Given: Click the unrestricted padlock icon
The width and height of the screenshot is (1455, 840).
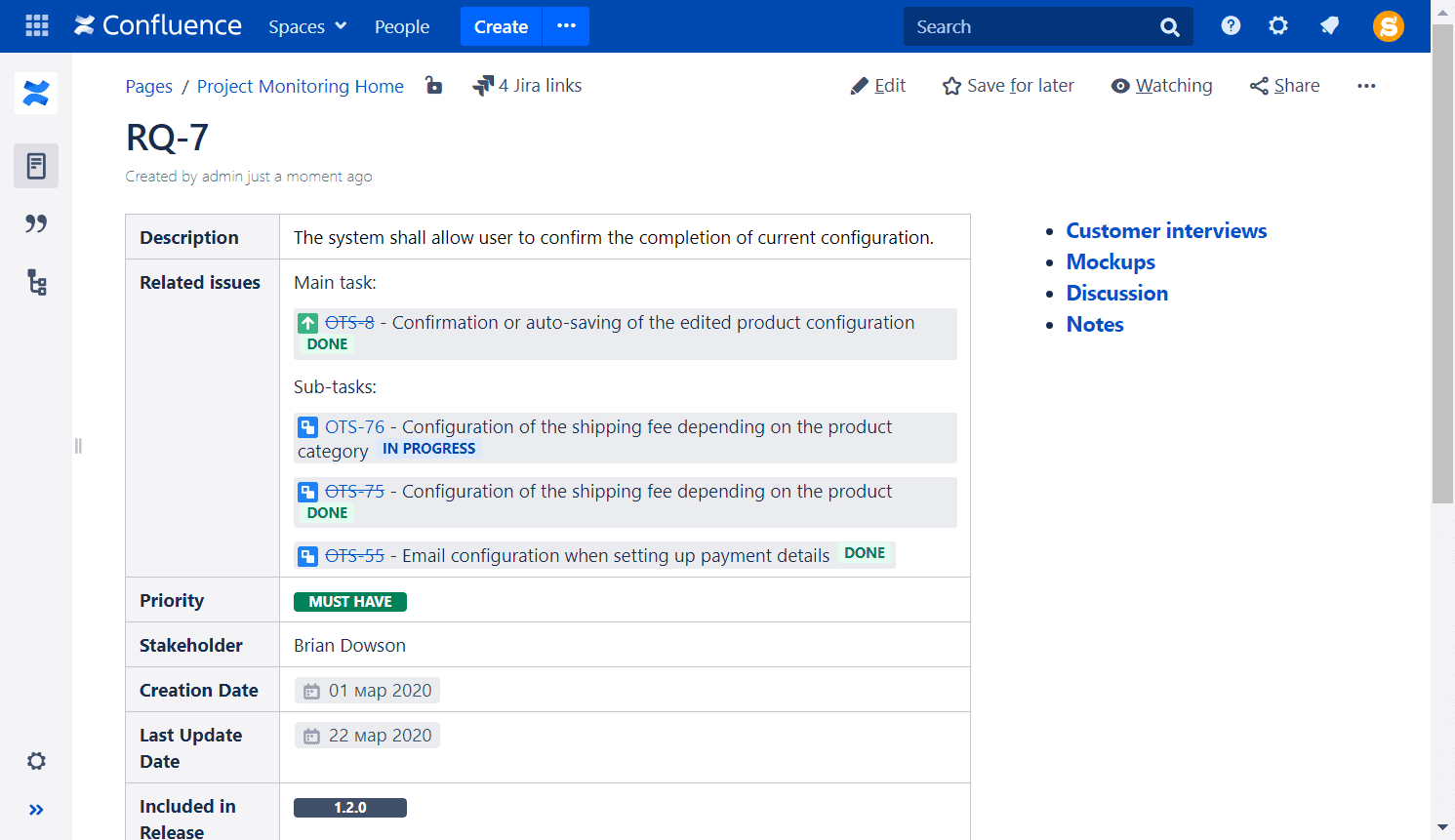Looking at the screenshot, I should [x=433, y=85].
